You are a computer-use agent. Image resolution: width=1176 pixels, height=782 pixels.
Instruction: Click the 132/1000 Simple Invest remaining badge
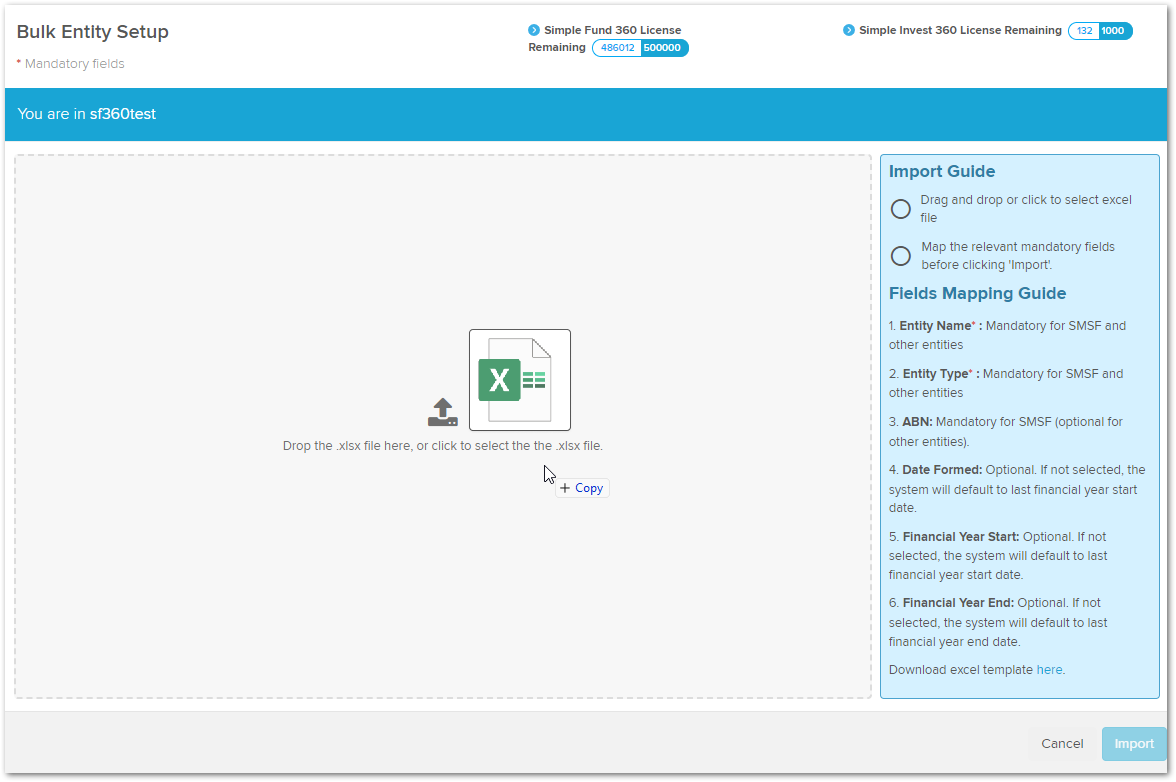click(x=1100, y=30)
